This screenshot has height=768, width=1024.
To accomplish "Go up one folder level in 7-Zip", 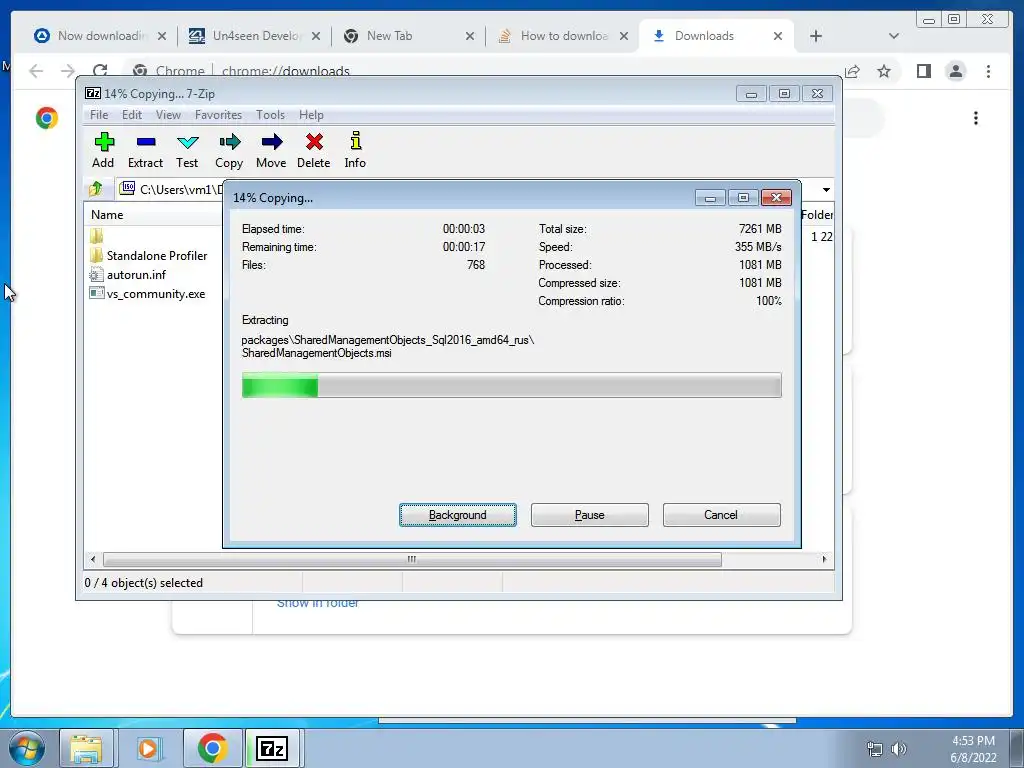I will [x=96, y=189].
